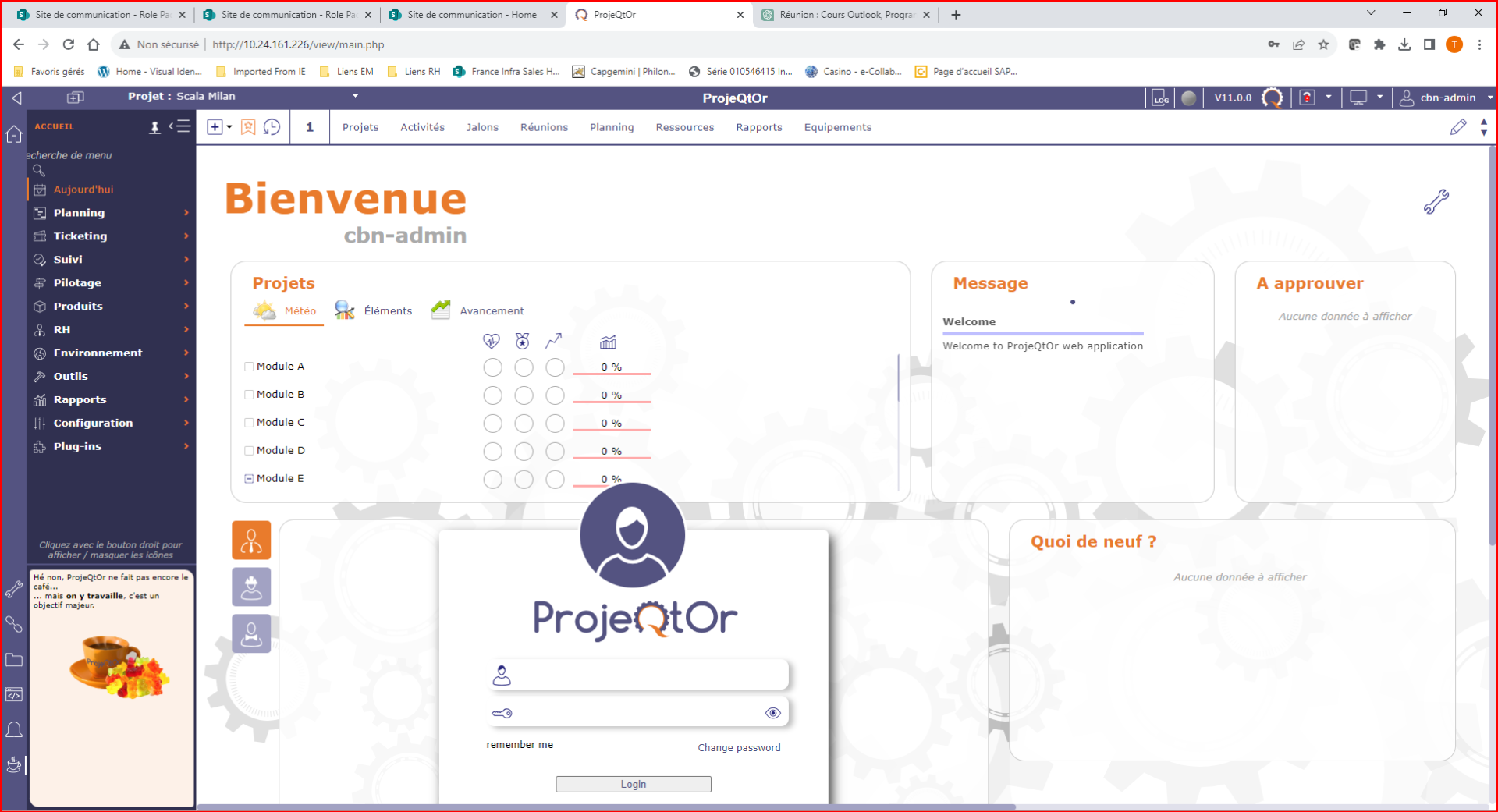
Task: Click the middle grey person-with-hat button
Action: pyautogui.click(x=251, y=587)
